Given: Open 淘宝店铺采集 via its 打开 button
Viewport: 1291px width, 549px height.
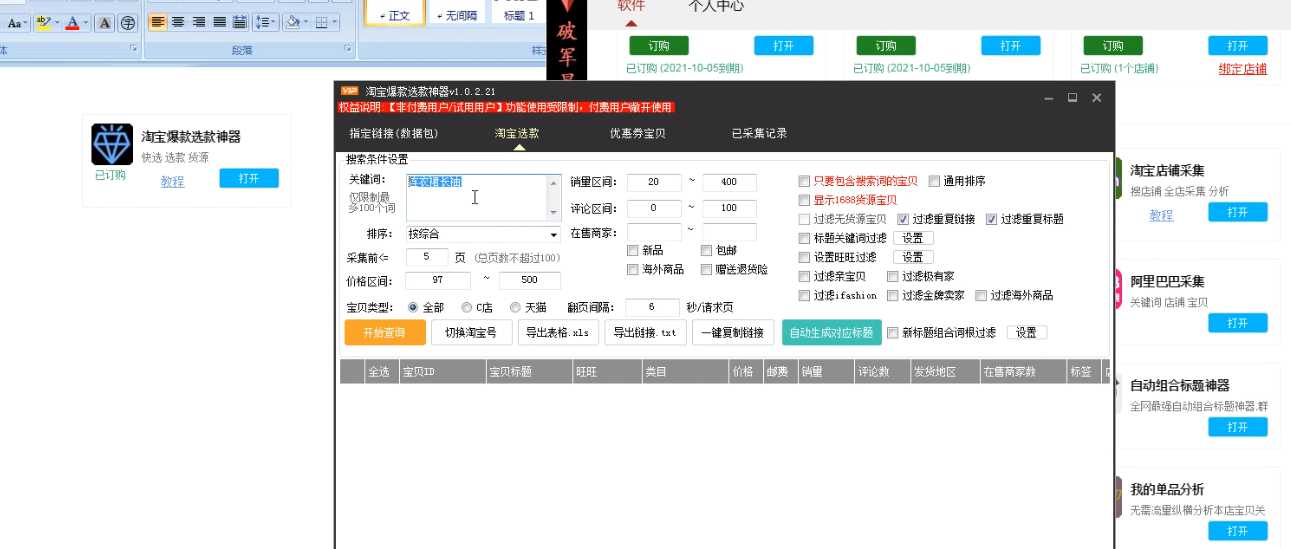Looking at the screenshot, I should point(1238,212).
